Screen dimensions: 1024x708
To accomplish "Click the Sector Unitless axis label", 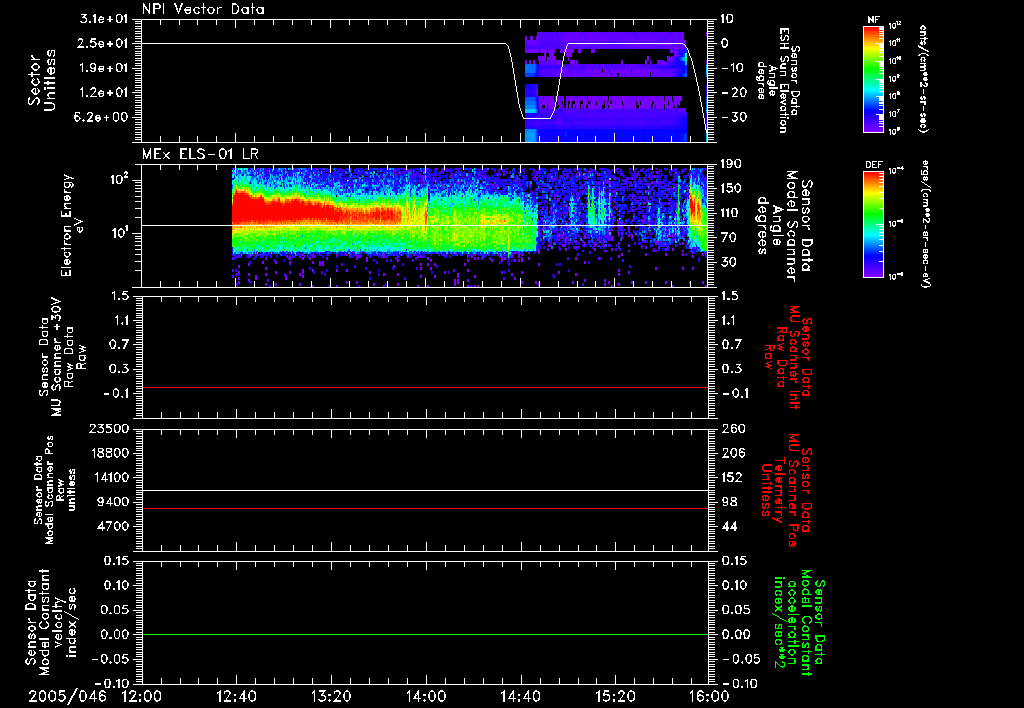I will pos(42,81).
